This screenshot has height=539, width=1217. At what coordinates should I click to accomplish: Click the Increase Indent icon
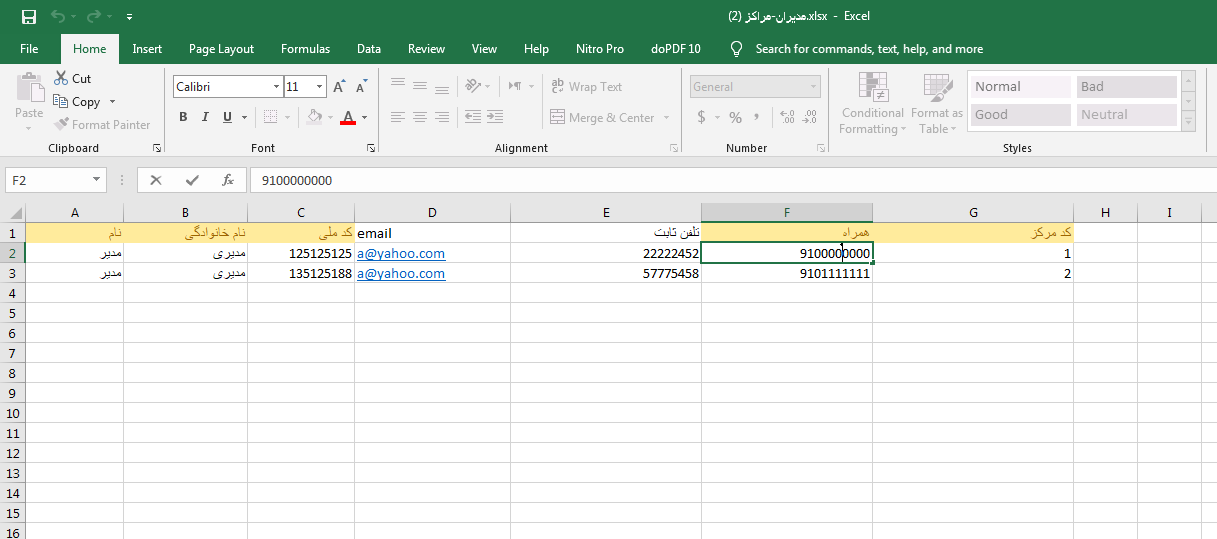(495, 117)
